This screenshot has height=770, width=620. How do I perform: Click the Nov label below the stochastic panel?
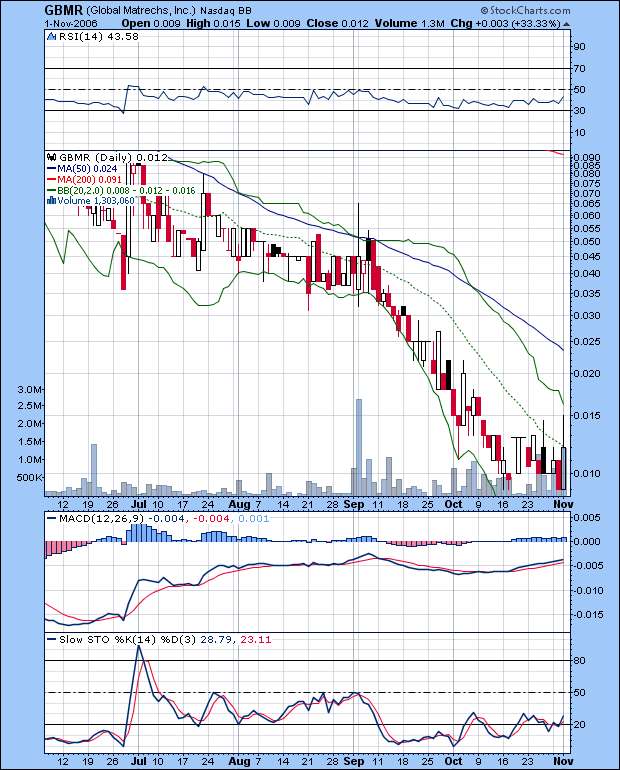click(x=563, y=762)
